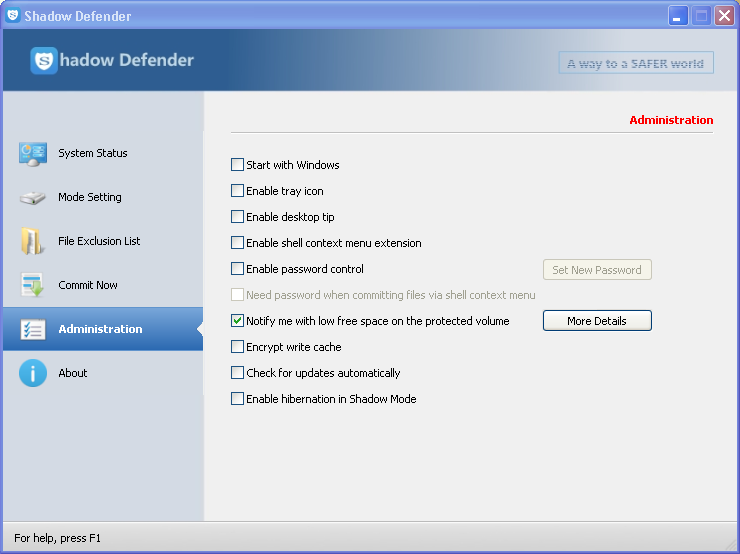Viewport: 740px width, 554px height.
Task: Click the About info icon
Action: 33,373
